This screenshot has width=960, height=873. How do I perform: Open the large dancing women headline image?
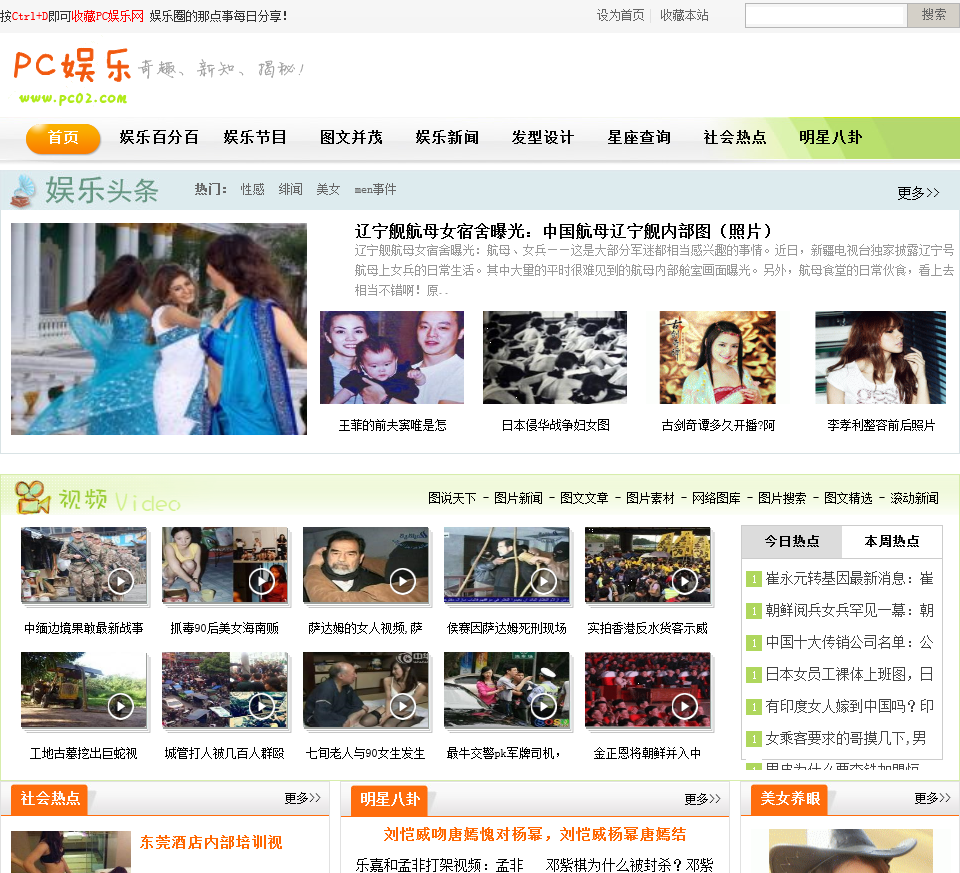pyautogui.click(x=159, y=329)
